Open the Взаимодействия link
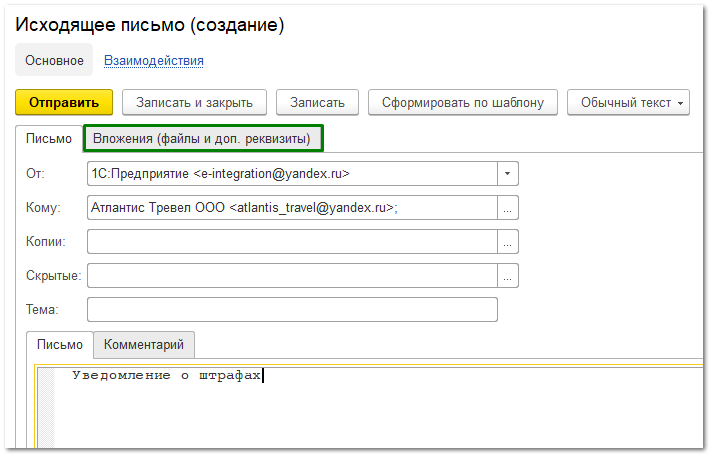Viewport: 712px width, 457px height. click(x=154, y=60)
